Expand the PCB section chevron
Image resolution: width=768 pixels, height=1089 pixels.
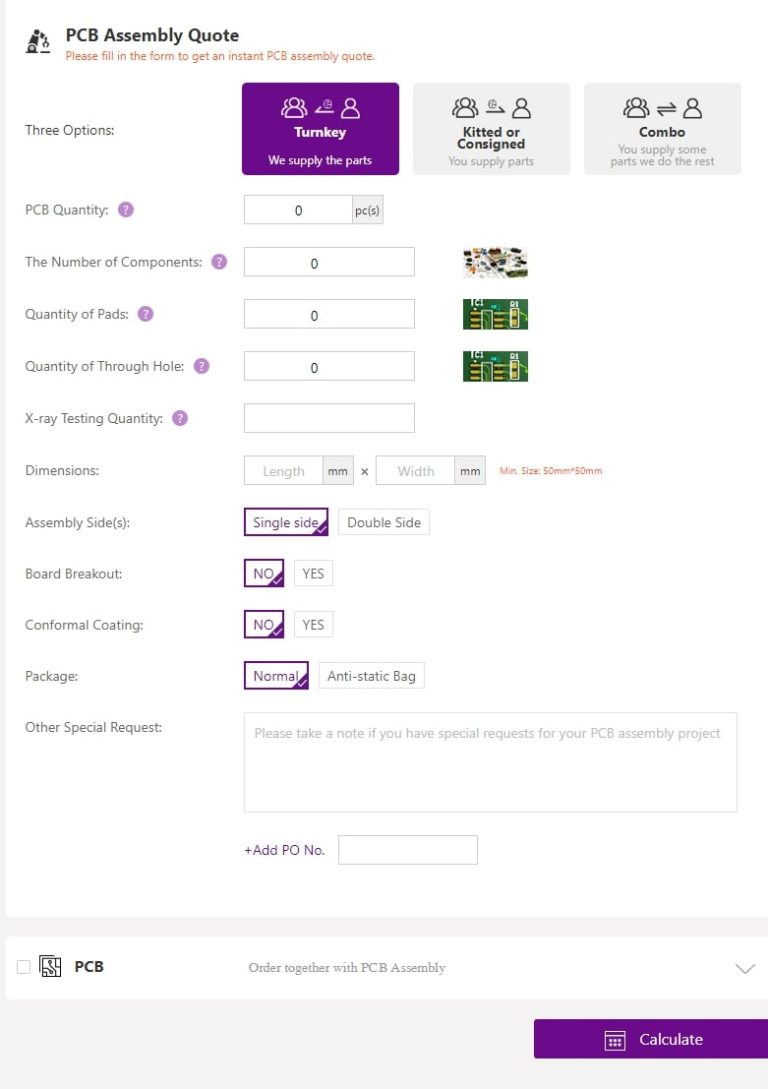(x=744, y=968)
